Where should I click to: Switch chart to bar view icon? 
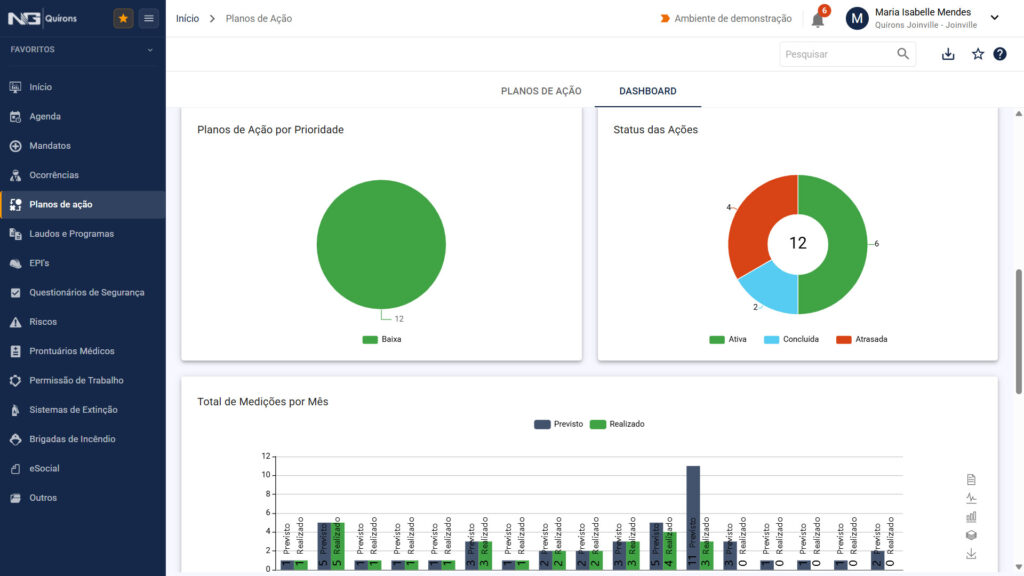pos(971,517)
